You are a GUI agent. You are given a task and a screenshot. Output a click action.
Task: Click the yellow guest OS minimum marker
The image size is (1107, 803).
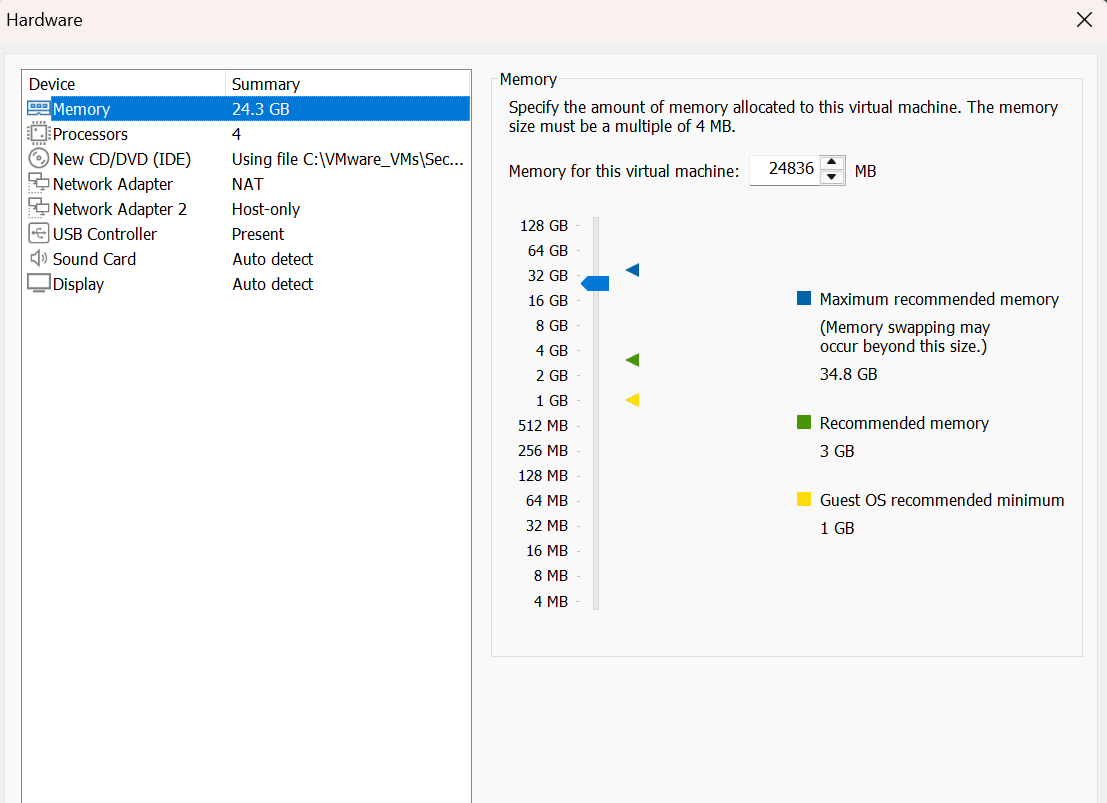(x=632, y=400)
